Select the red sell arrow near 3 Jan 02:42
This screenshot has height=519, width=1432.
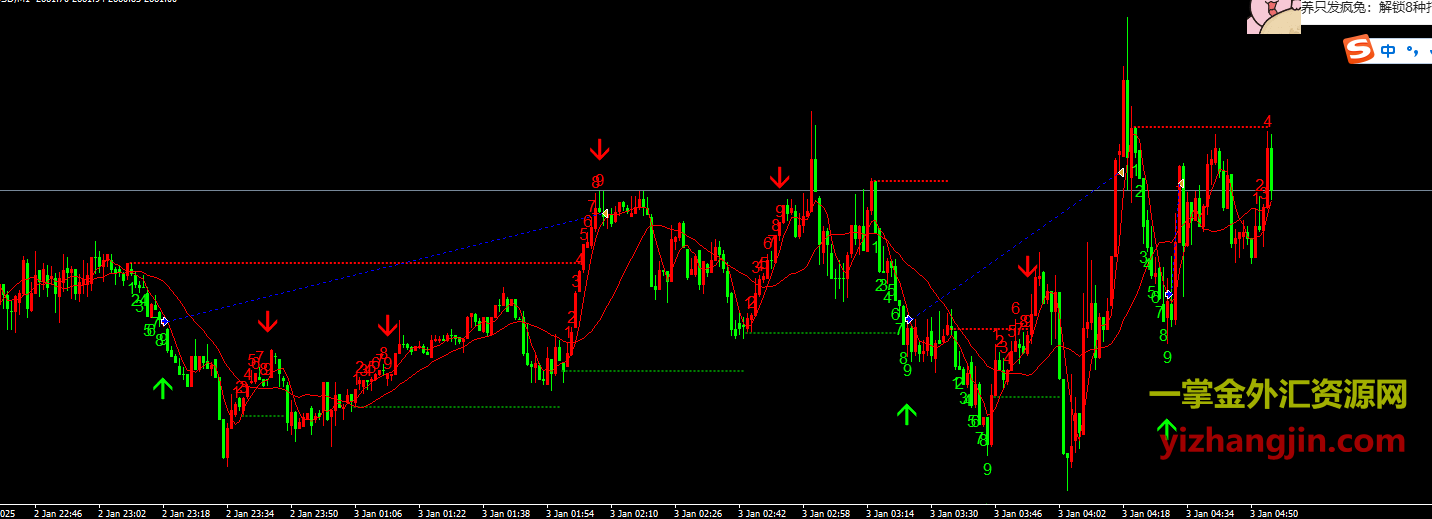(x=779, y=179)
